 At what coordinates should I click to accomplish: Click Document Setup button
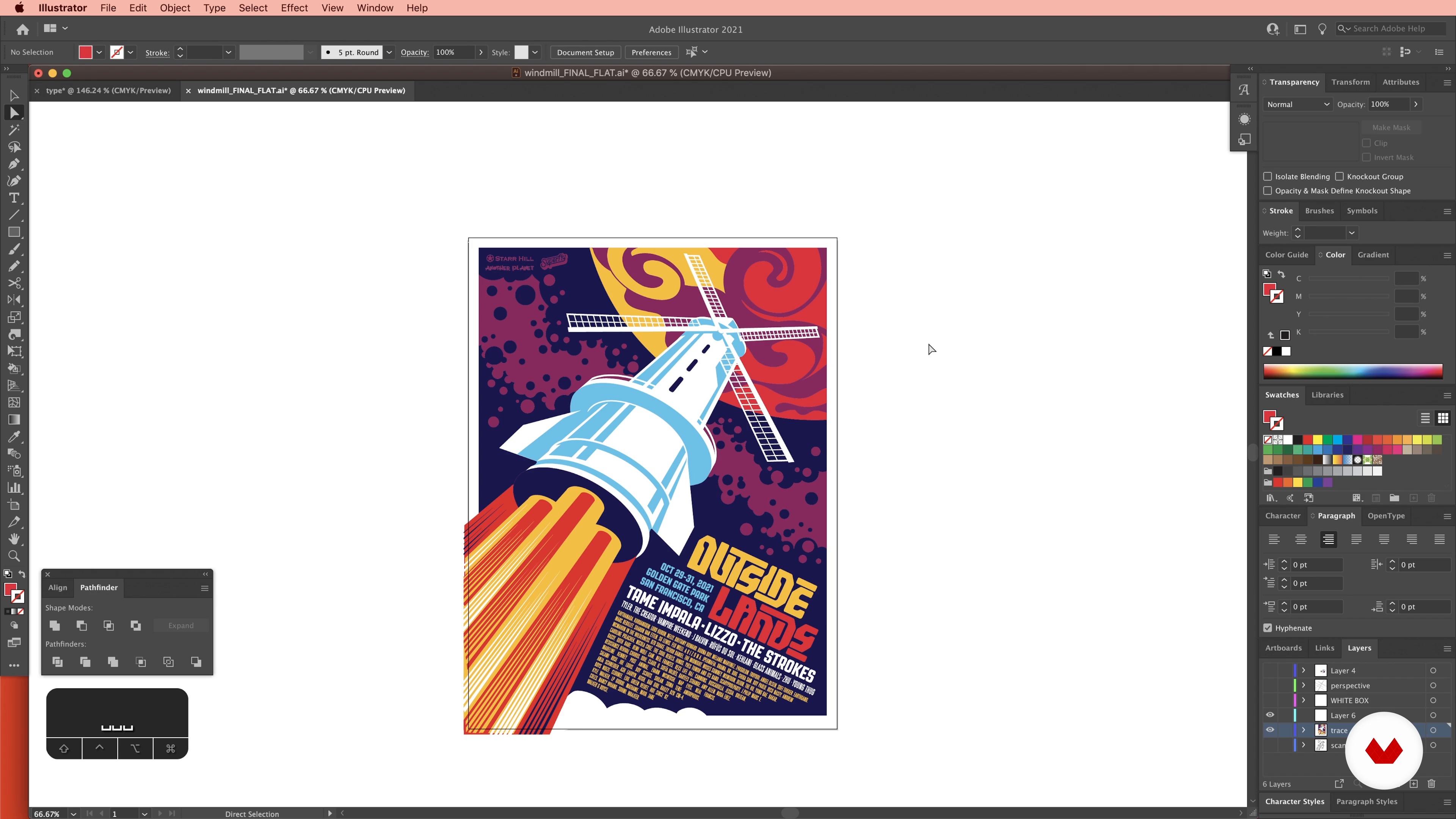[x=585, y=52]
